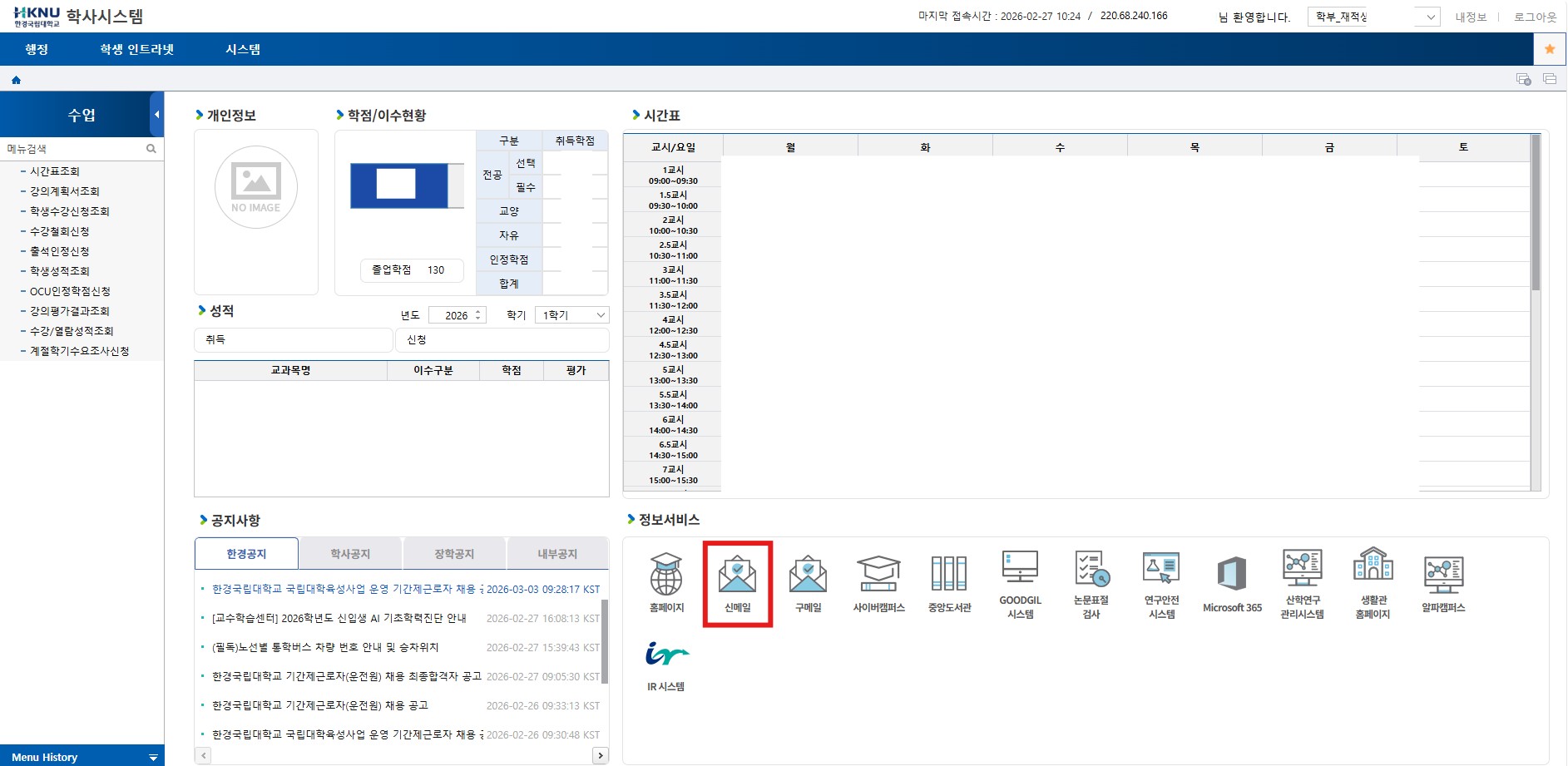Click the 로그아웃 link
The width and height of the screenshot is (1568, 766).
coord(1535,17)
